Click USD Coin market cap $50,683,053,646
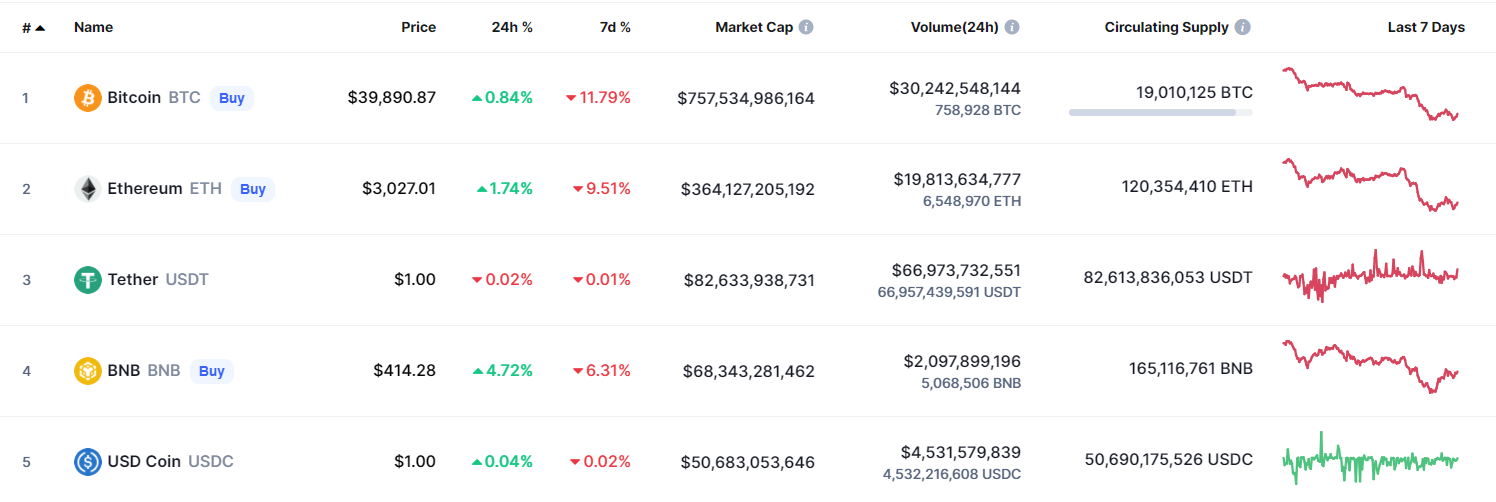The image size is (1496, 502). tap(748, 463)
